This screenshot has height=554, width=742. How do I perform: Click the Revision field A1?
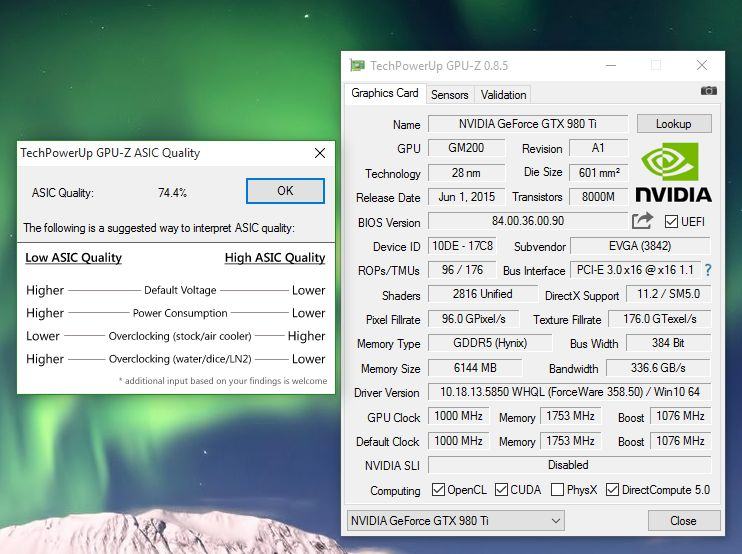pyautogui.click(x=599, y=148)
